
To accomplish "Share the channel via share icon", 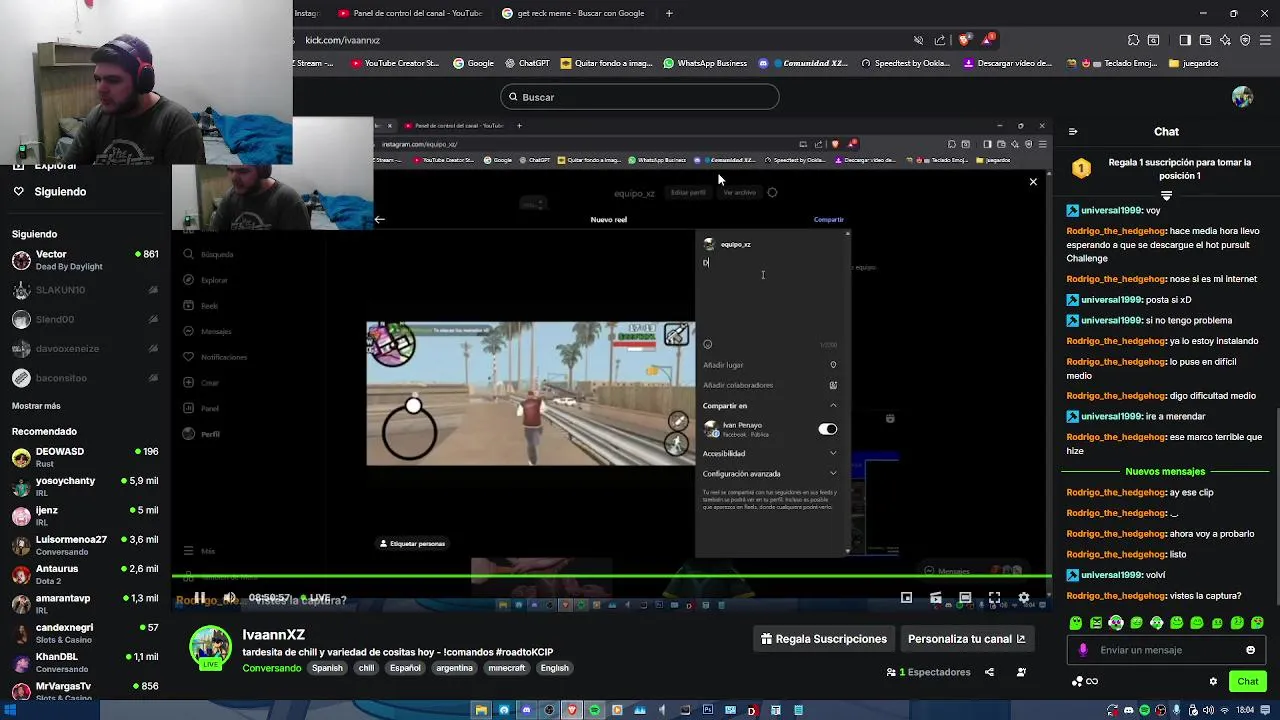I will (x=989, y=672).
